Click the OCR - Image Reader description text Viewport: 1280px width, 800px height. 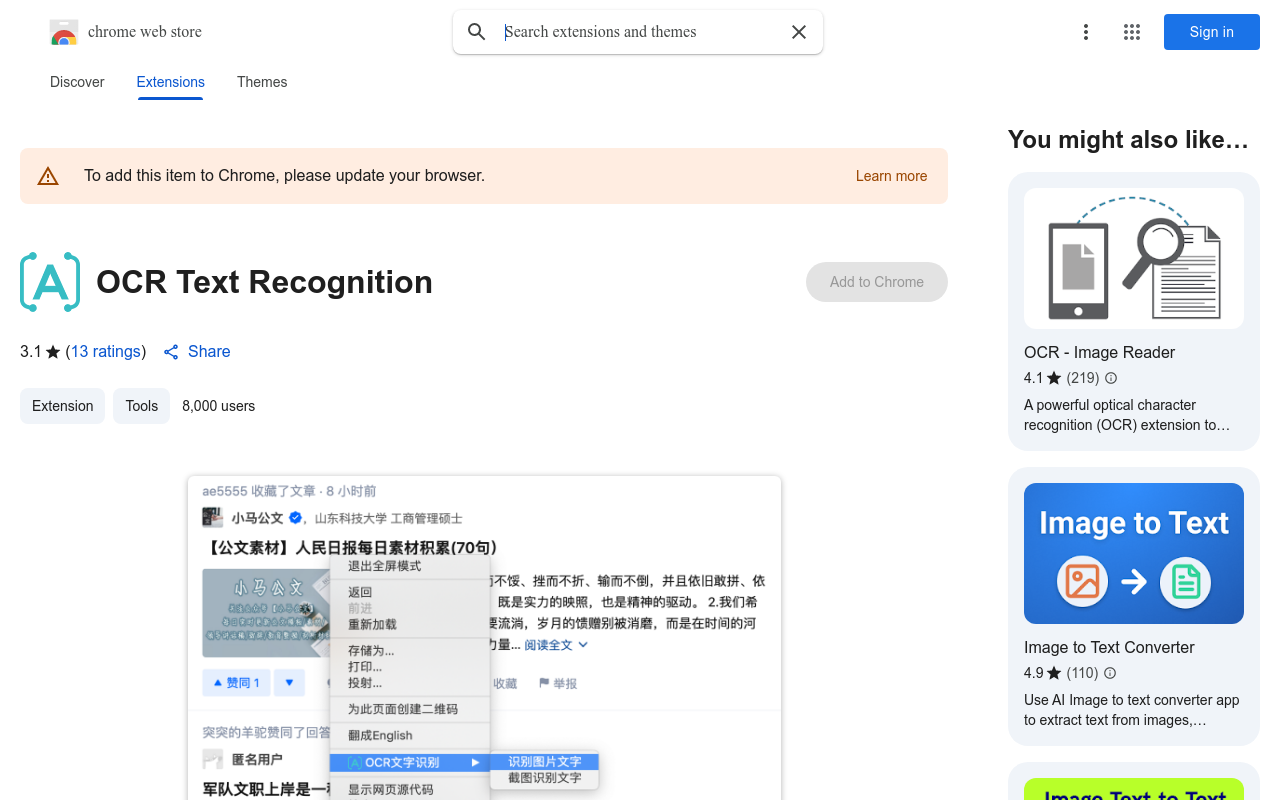(1127, 415)
